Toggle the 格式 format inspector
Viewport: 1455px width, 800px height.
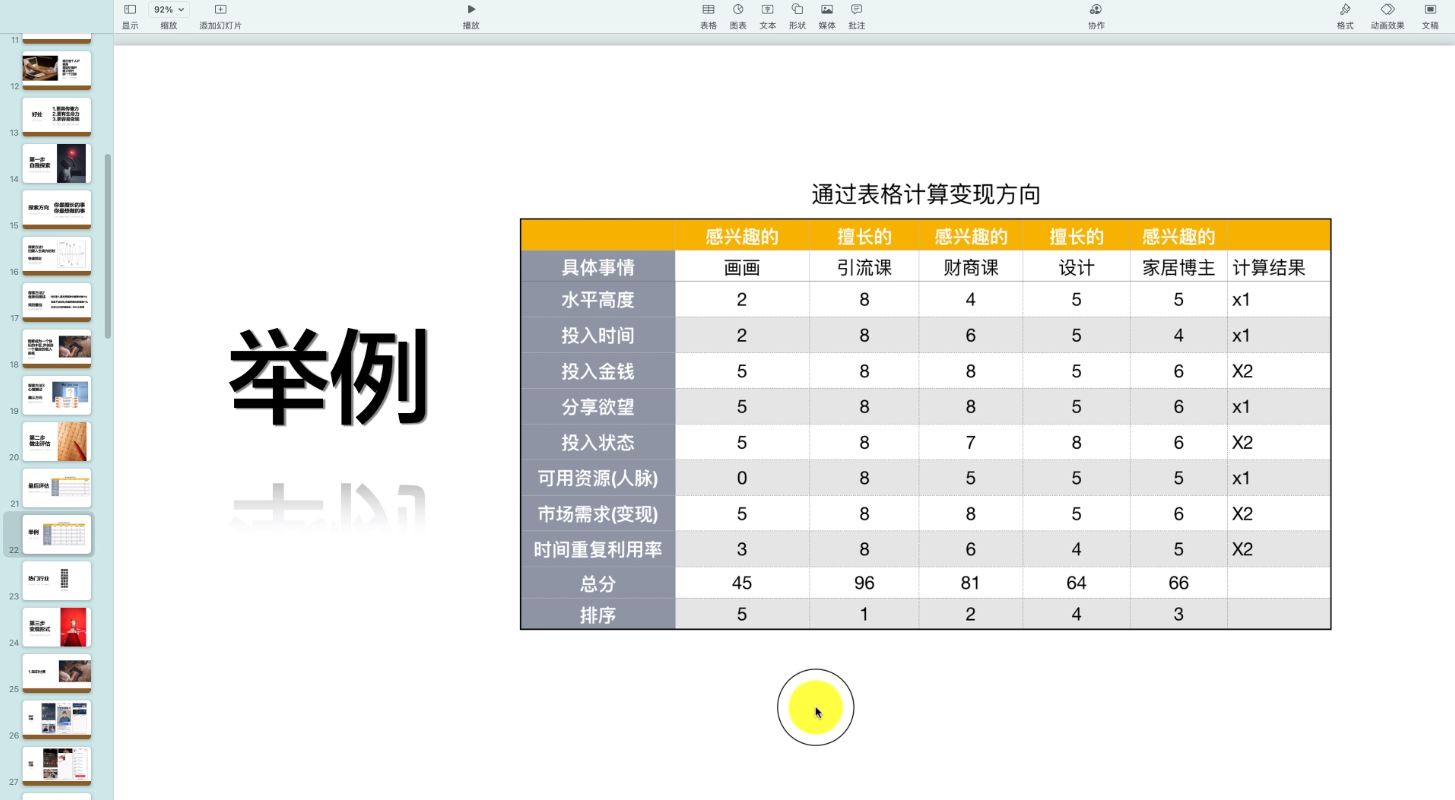[1345, 10]
